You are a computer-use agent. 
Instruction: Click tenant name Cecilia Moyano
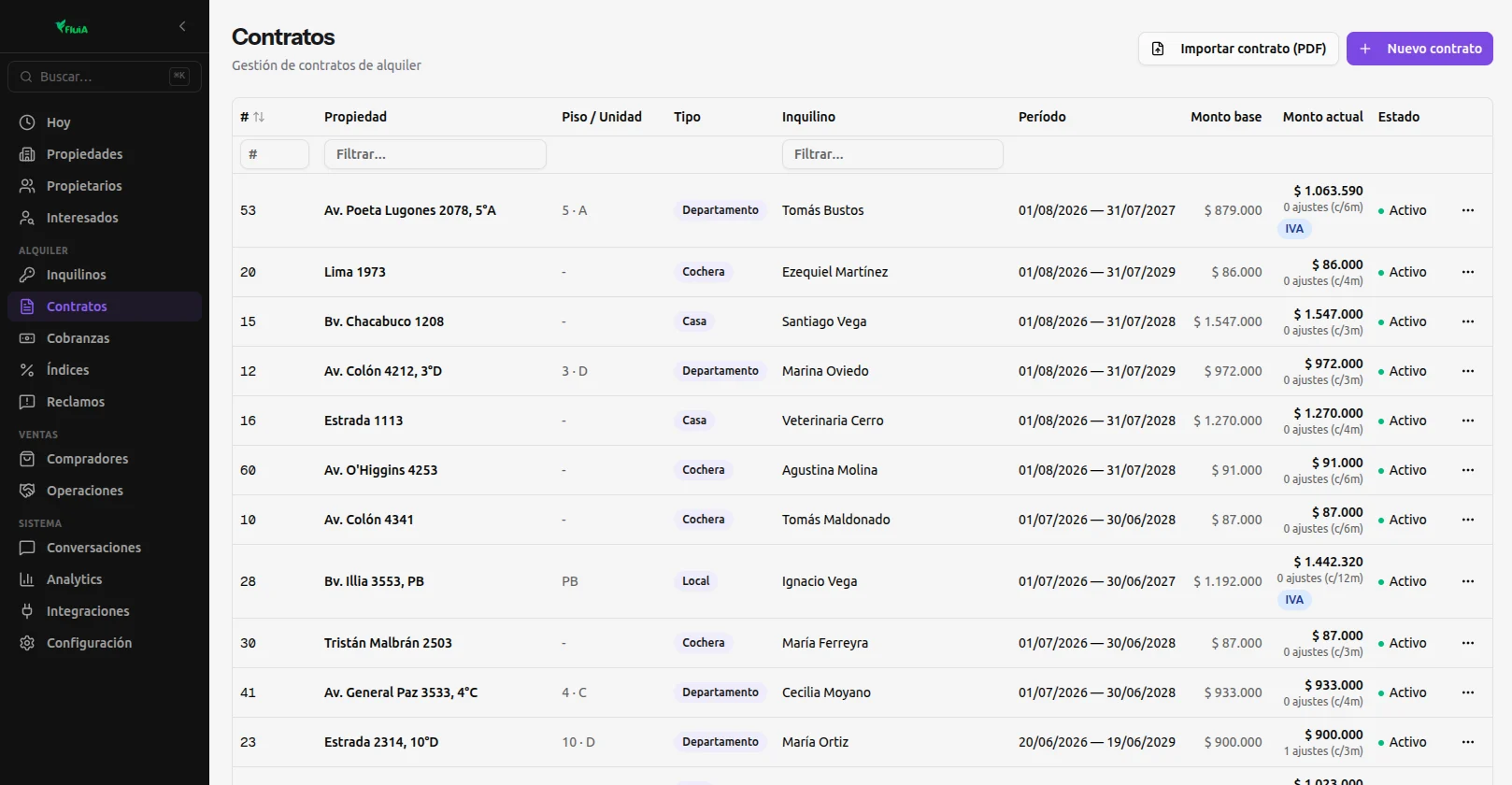point(826,692)
